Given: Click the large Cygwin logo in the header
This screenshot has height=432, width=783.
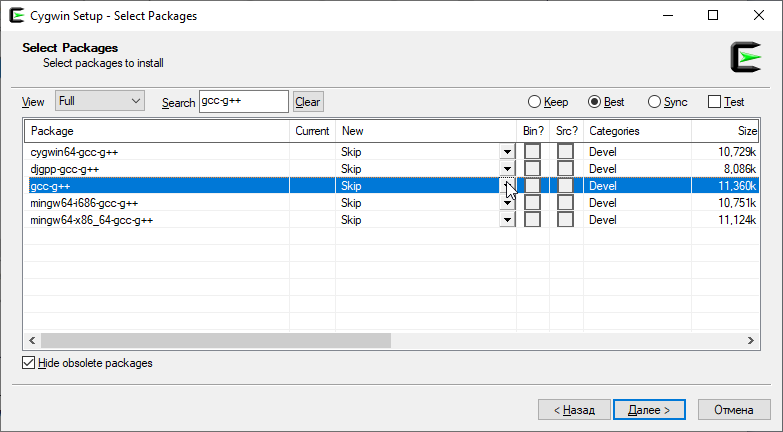Looking at the screenshot, I should [x=745, y=57].
